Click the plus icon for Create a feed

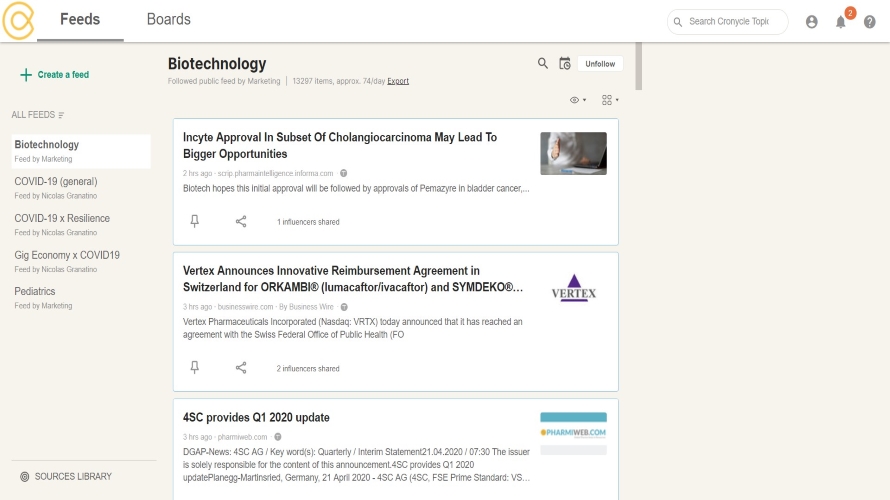click(26, 75)
